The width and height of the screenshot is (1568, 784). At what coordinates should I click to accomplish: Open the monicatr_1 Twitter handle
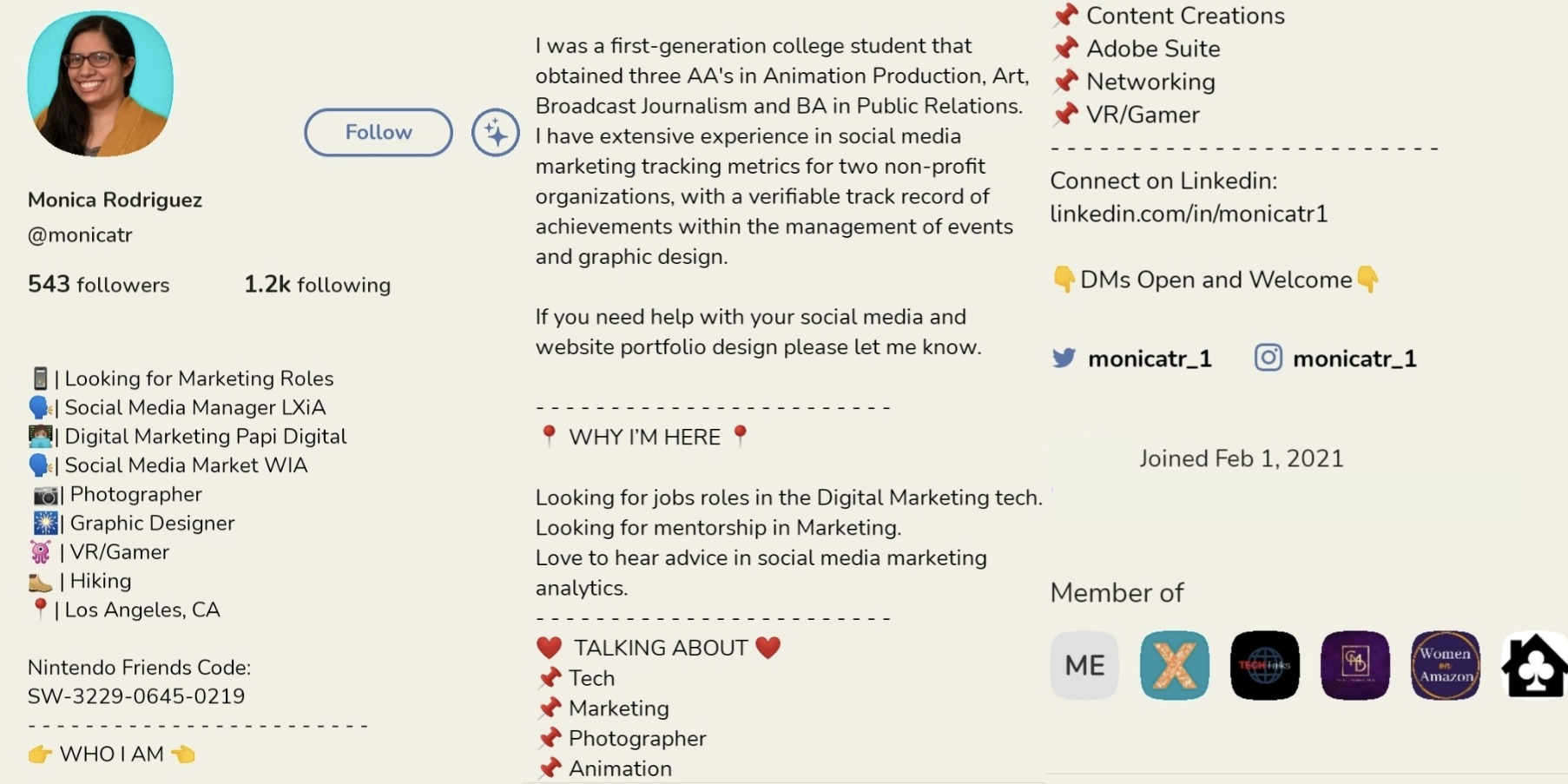tap(1150, 359)
